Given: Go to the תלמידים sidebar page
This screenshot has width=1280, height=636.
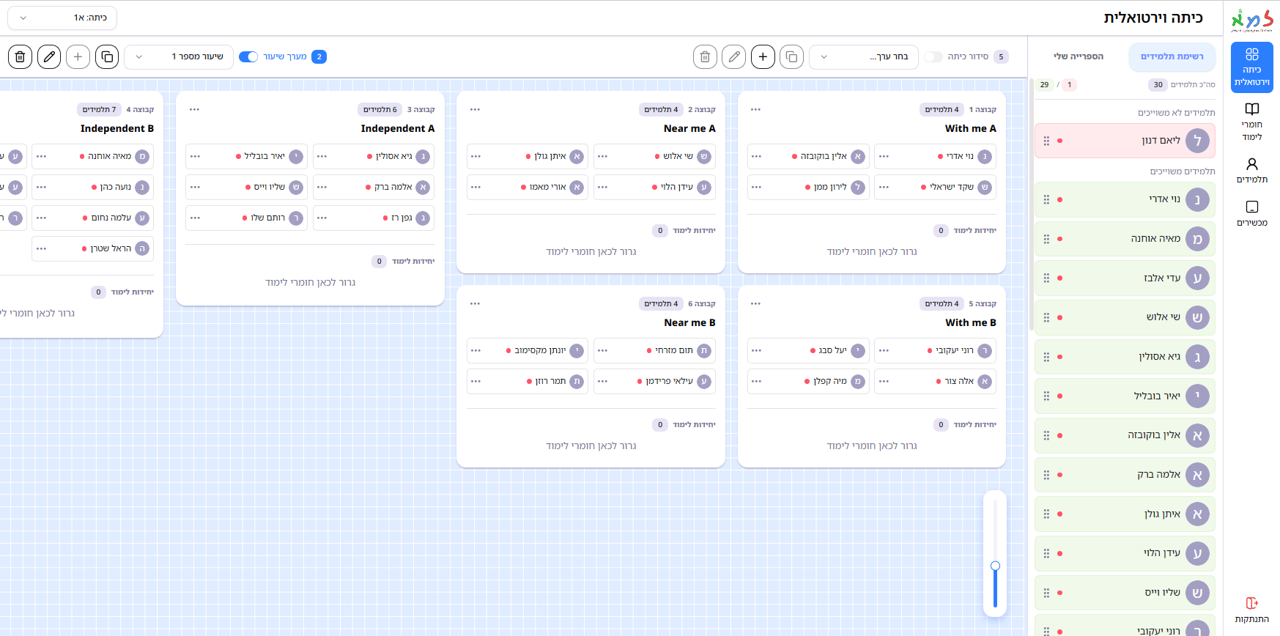Looking at the screenshot, I should click(x=1251, y=170).
